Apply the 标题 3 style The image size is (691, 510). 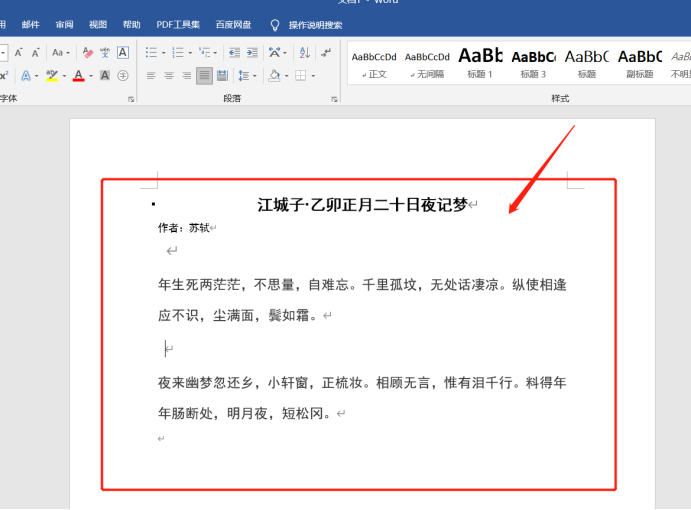533,64
